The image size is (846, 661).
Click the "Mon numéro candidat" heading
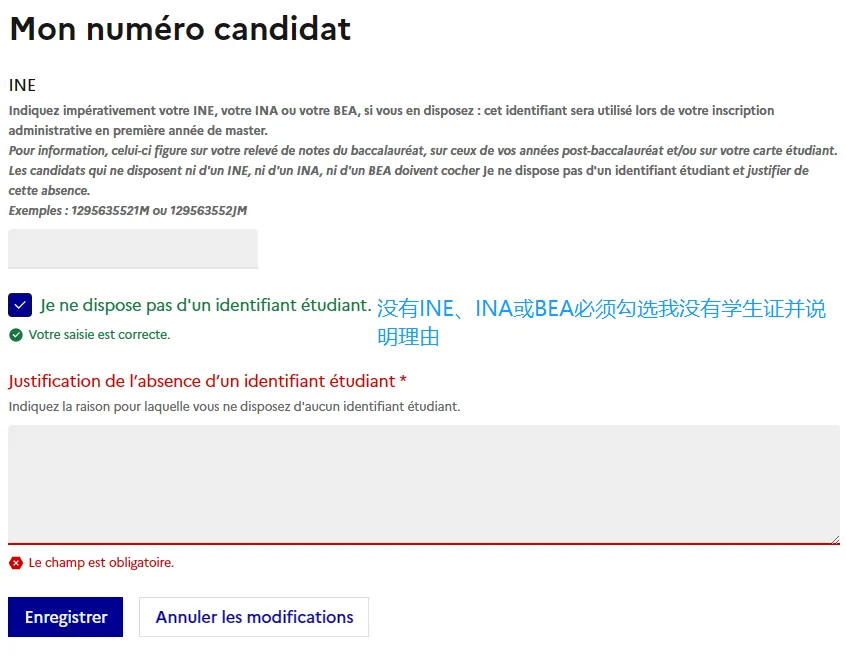tap(180, 29)
